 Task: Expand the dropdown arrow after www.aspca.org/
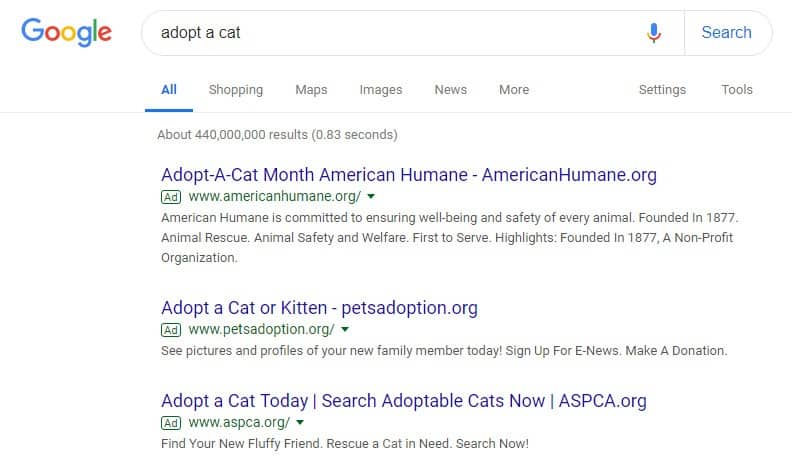300,423
